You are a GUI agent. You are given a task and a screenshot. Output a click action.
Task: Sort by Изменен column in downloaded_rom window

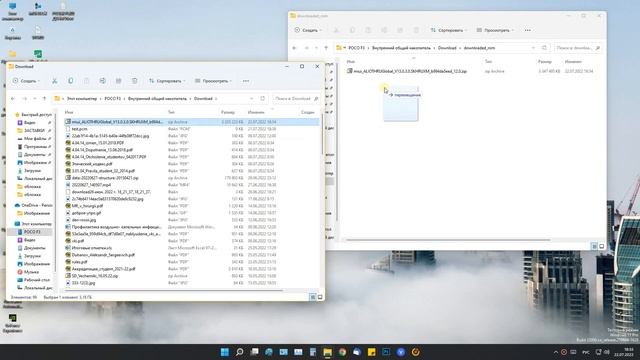click(573, 62)
